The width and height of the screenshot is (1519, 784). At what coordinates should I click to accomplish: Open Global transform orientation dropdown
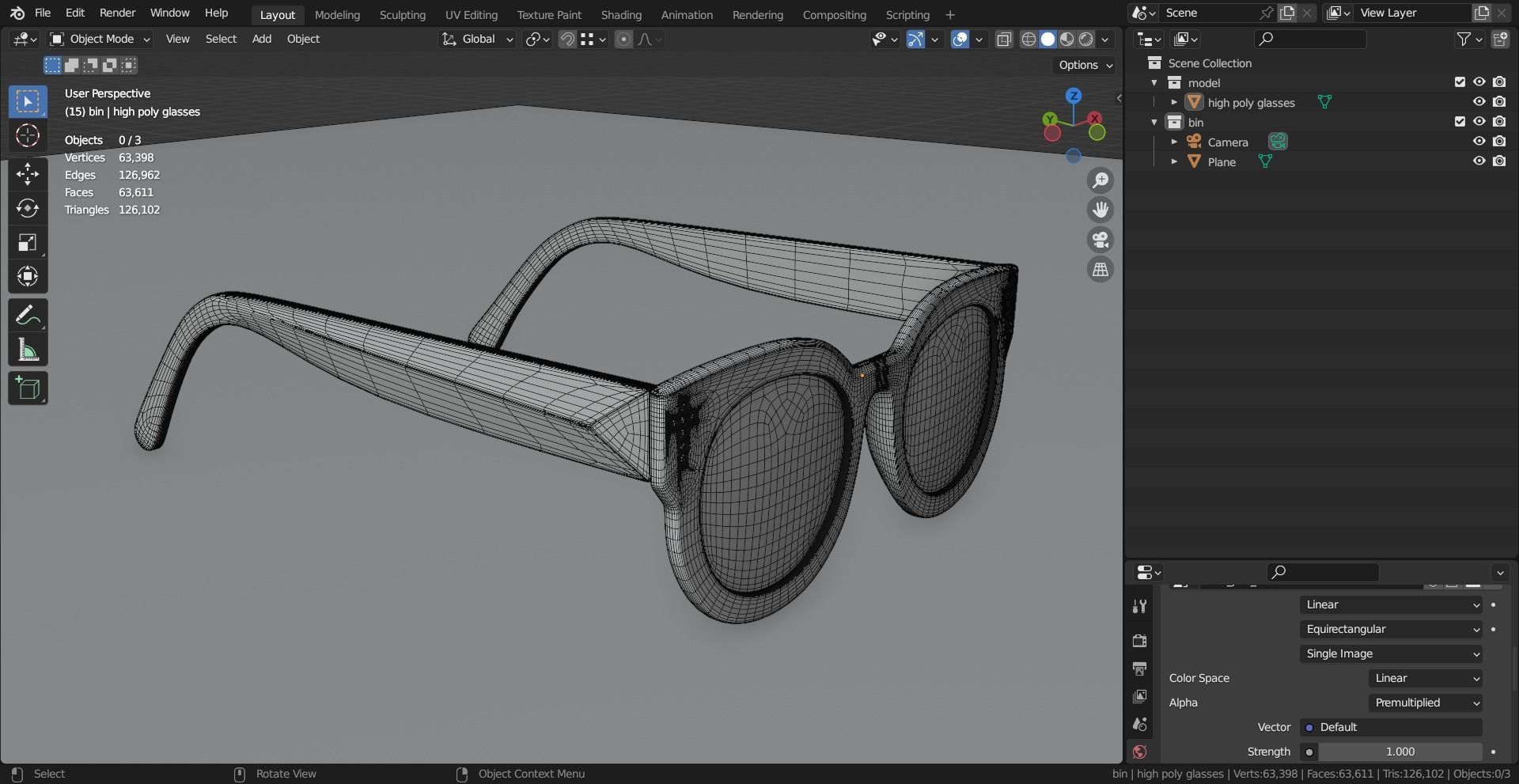click(x=477, y=39)
